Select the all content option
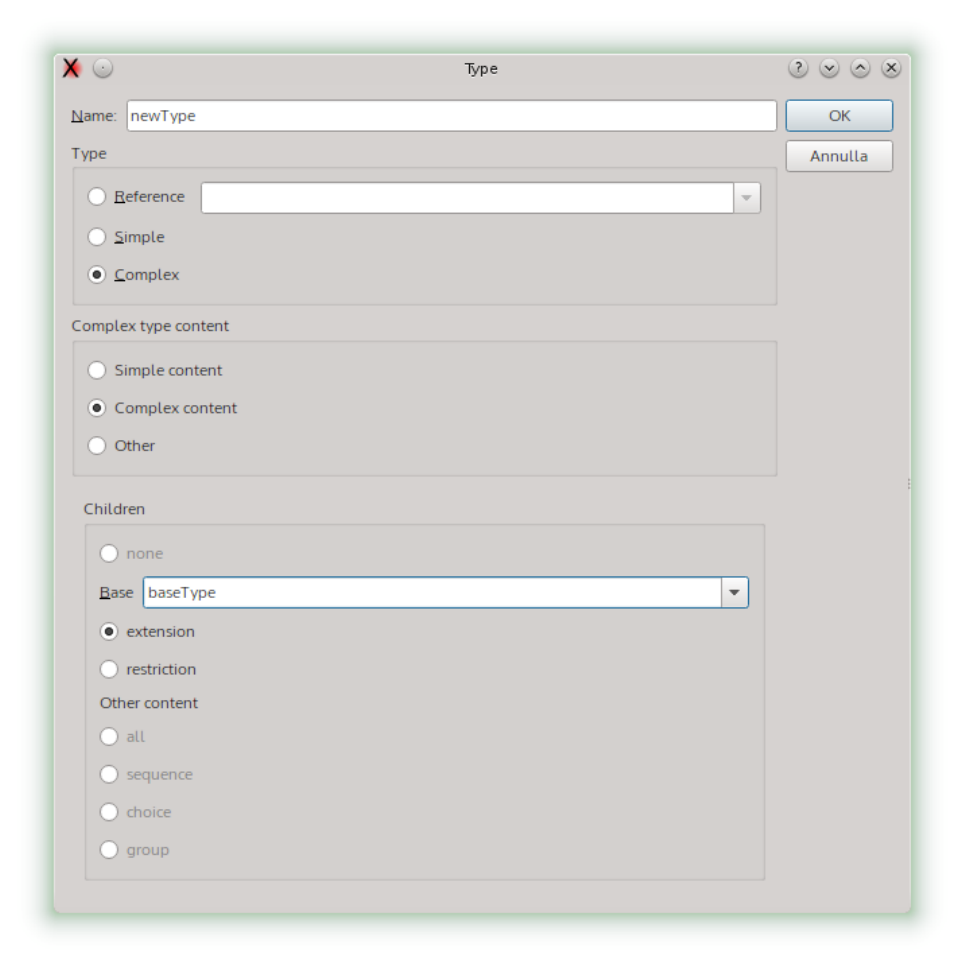This screenshot has width=965, height=967. [x=109, y=736]
